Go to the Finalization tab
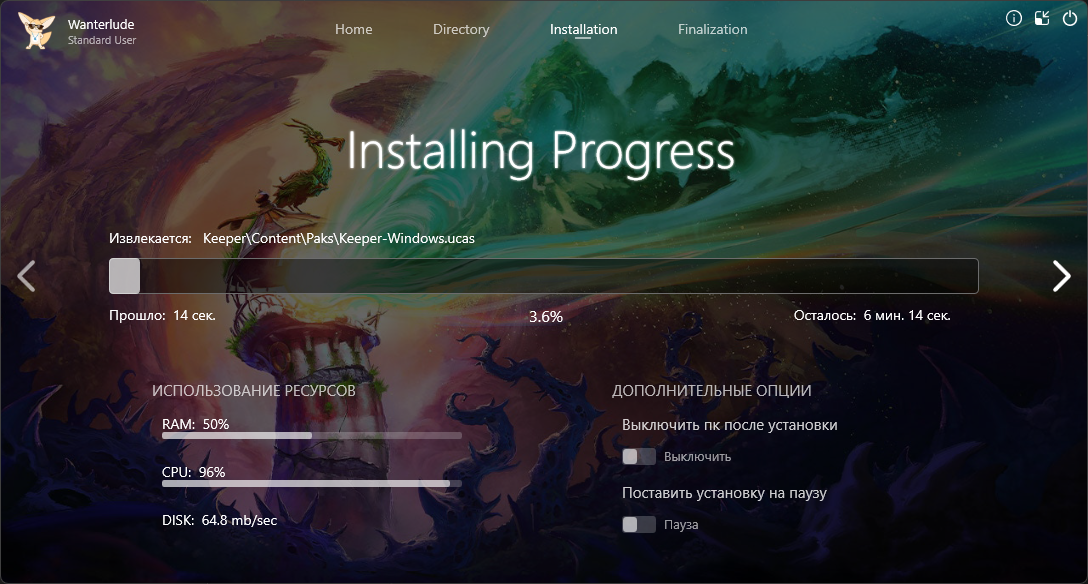Image resolution: width=1088 pixels, height=584 pixels. pyautogui.click(x=713, y=29)
